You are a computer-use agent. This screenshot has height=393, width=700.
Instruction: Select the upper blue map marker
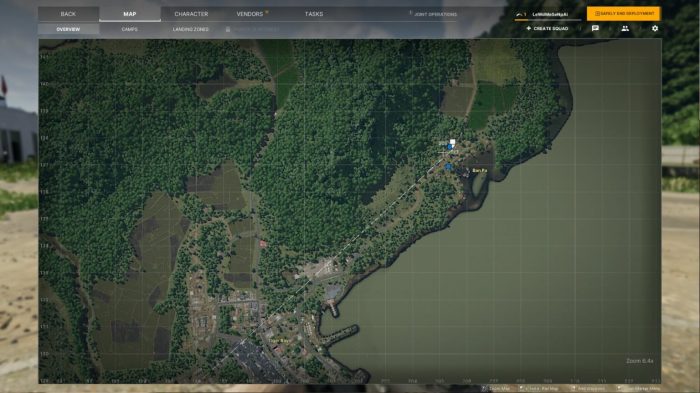[x=450, y=147]
